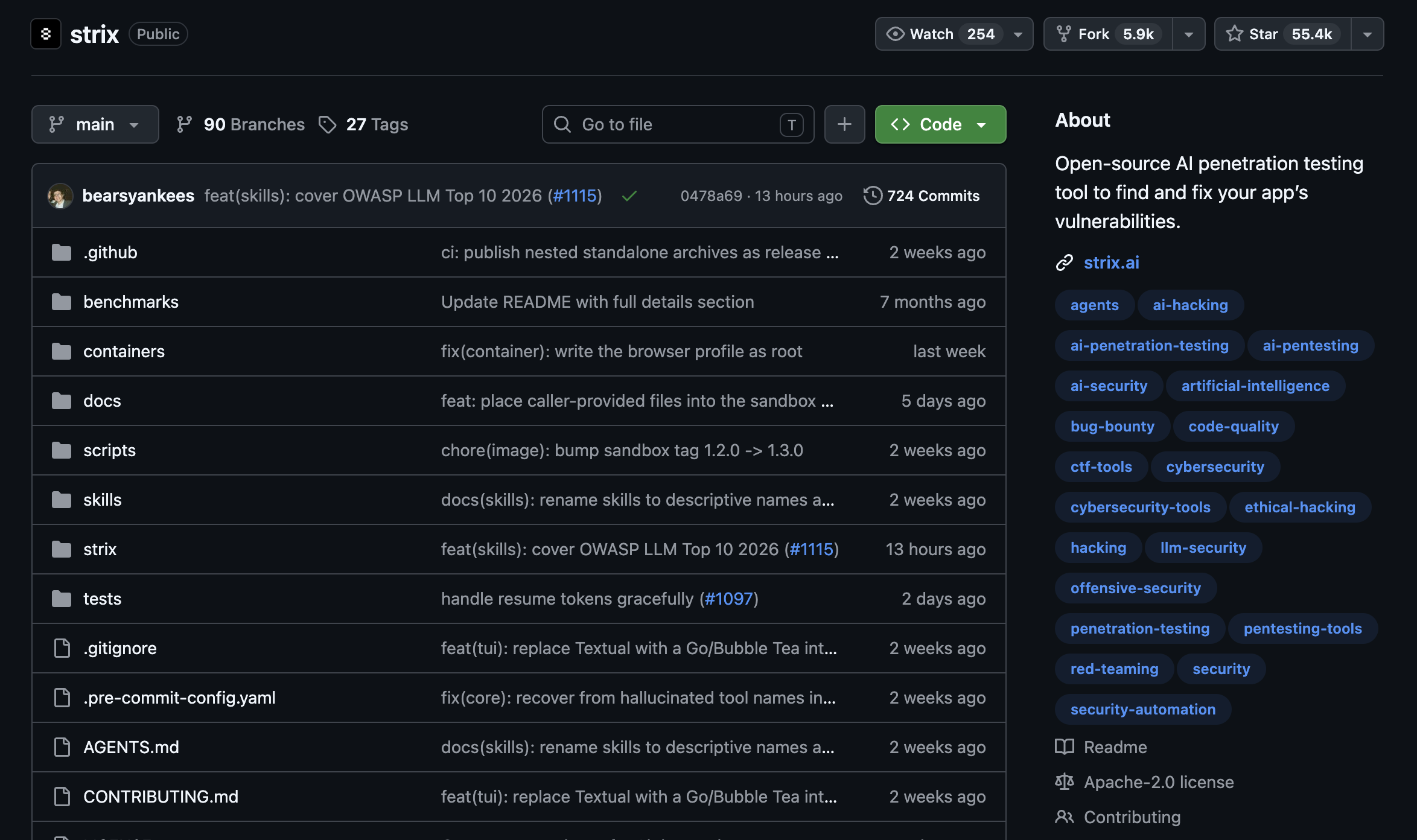Open the scripts commit message about sandbox tag
Viewport: 1417px width, 840px height.
tap(622, 450)
